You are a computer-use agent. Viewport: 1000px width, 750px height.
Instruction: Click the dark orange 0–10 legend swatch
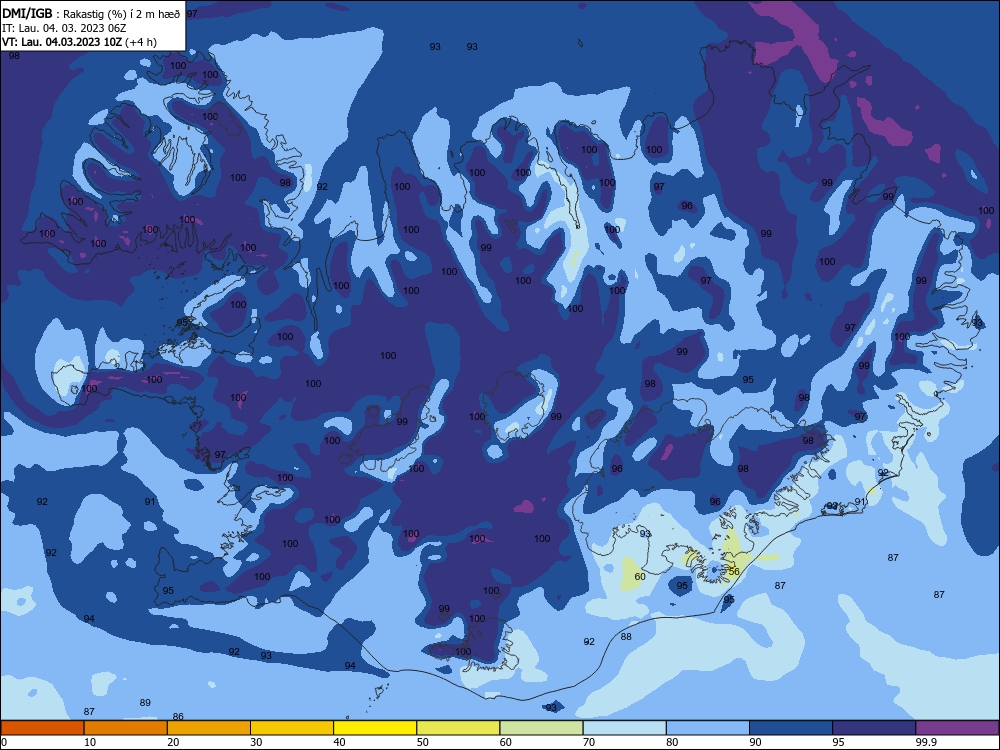tap(42, 728)
